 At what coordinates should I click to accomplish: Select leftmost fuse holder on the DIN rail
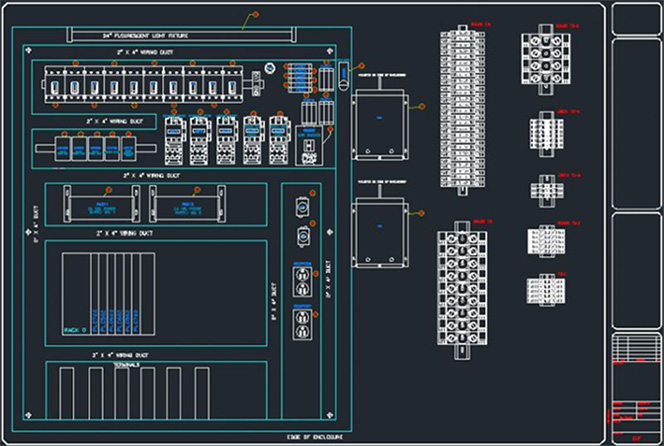click(63, 148)
